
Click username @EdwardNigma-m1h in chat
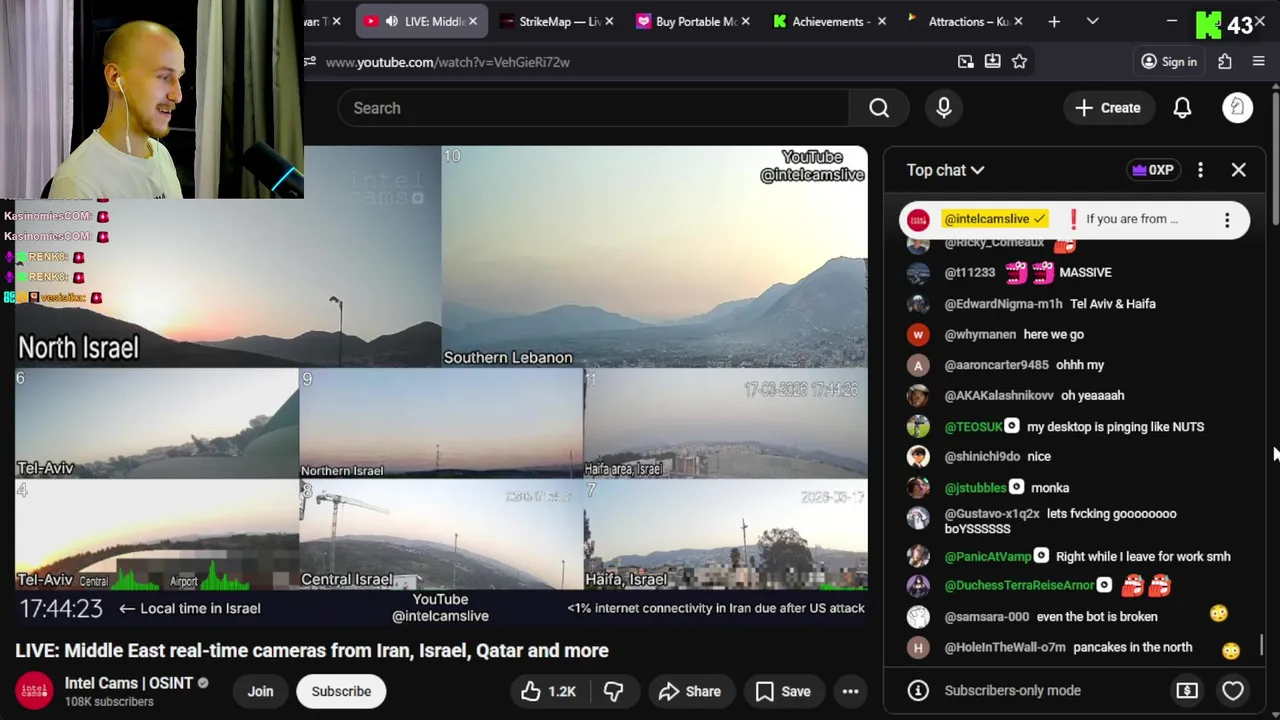coord(1003,304)
